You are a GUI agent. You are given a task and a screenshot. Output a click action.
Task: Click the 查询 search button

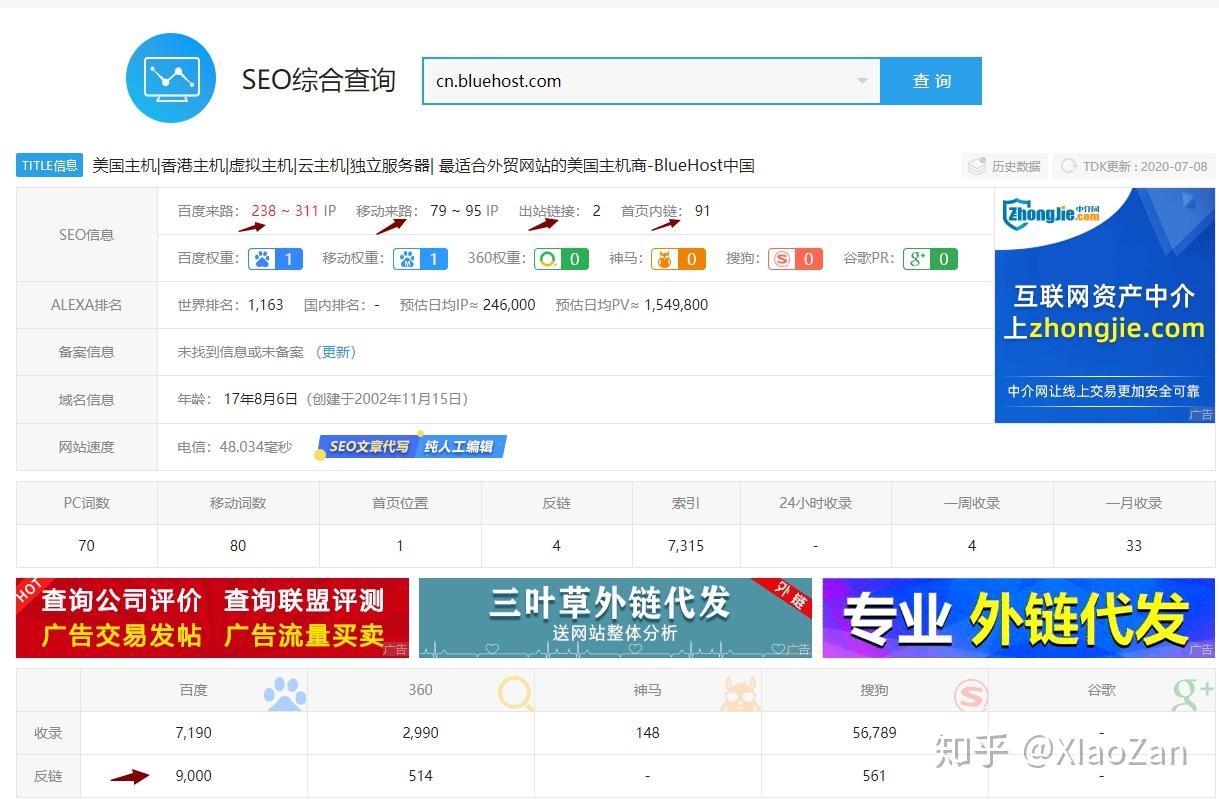(931, 81)
